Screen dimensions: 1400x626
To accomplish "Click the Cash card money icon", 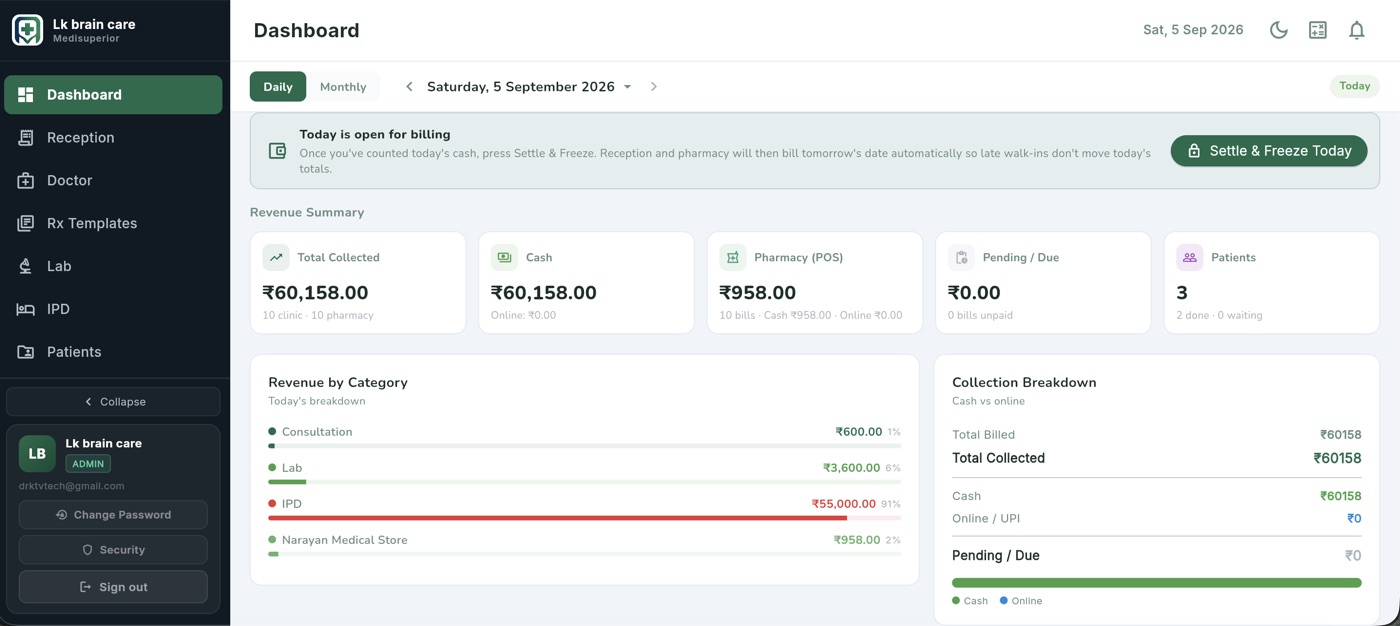I will click(504, 257).
